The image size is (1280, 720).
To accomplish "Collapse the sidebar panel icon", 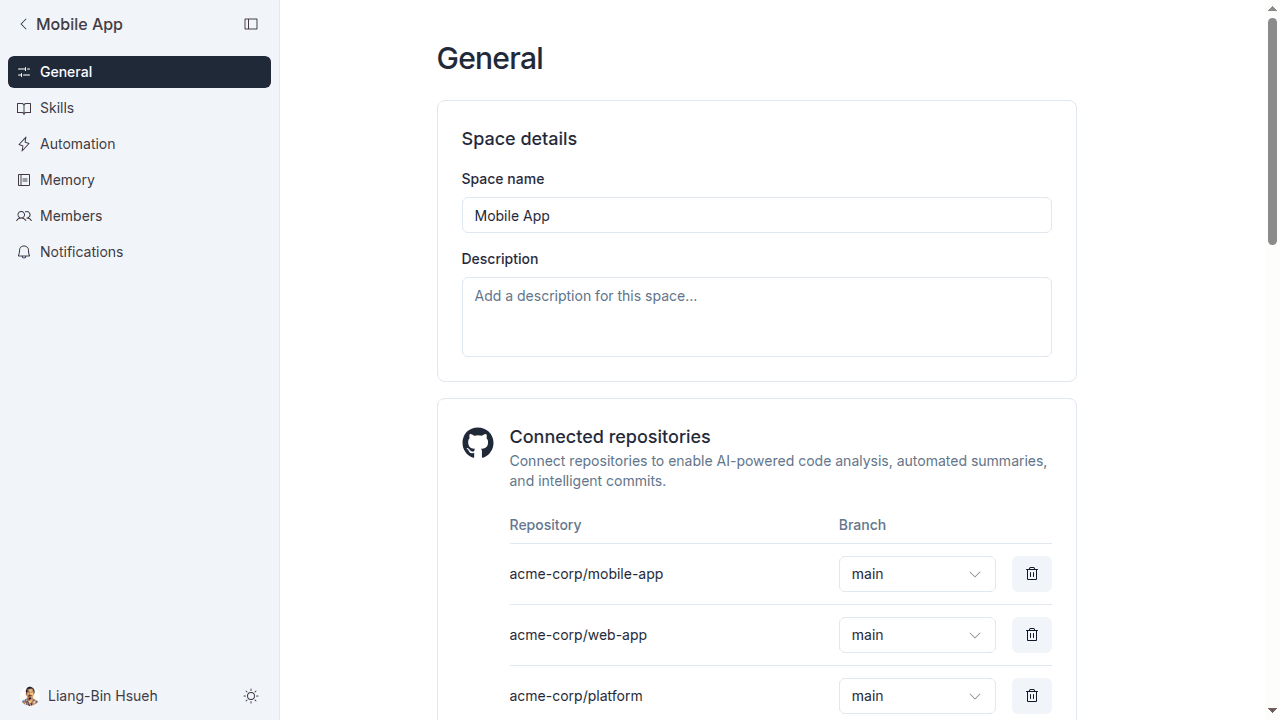I will pos(251,24).
